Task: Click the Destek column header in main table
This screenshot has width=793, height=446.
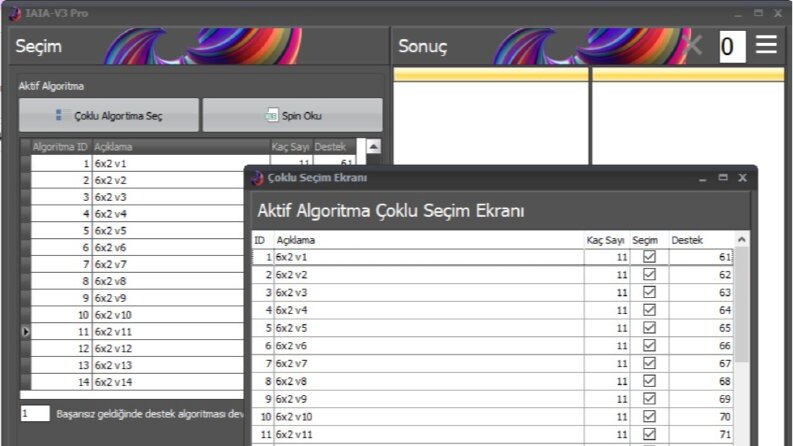Action: [x=334, y=147]
